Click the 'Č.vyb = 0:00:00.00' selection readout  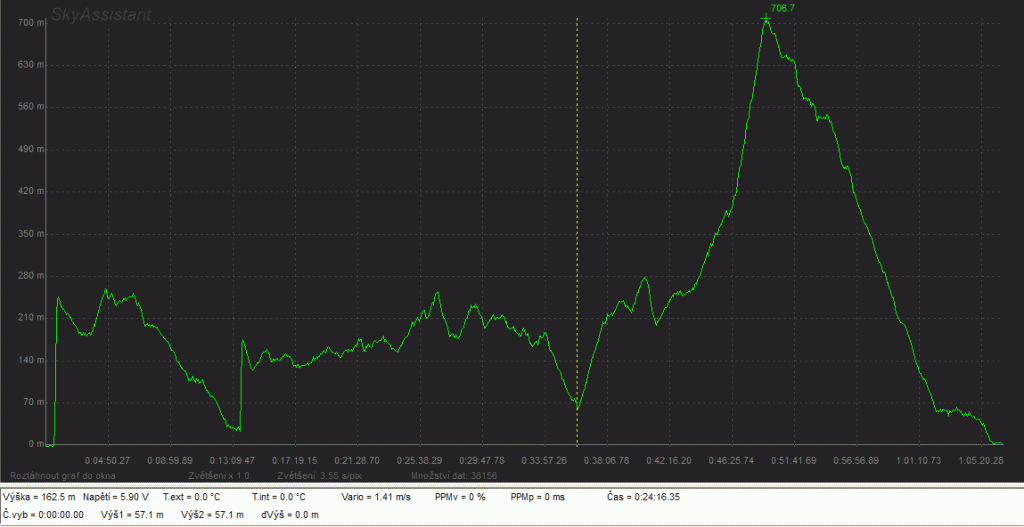[x=44, y=515]
